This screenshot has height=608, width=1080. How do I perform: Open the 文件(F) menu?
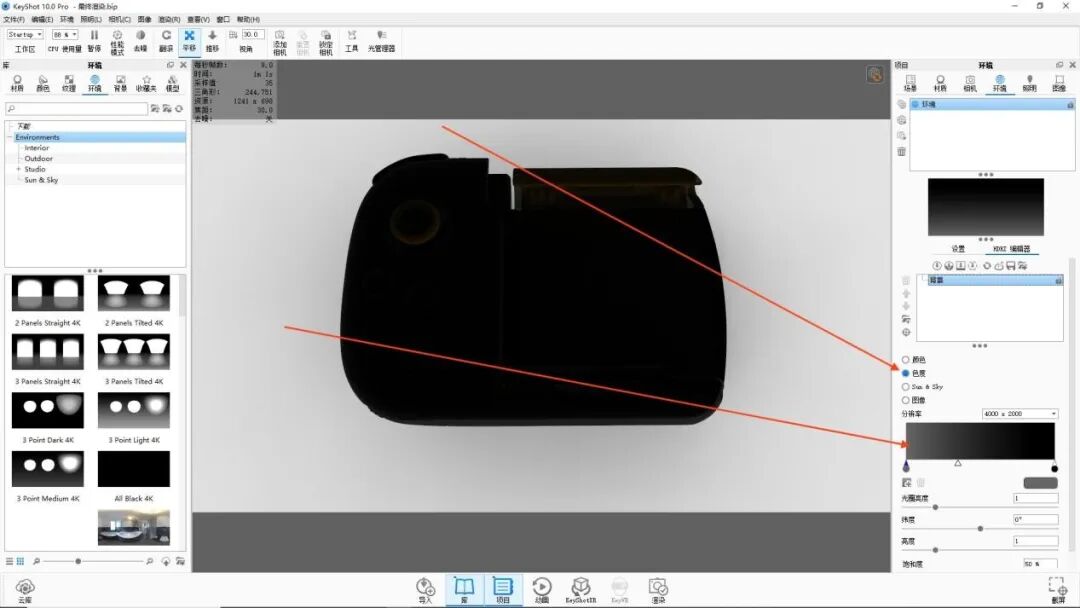(x=12, y=18)
